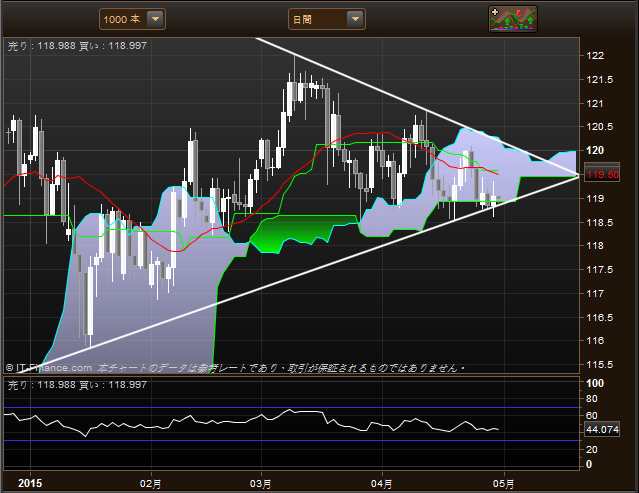
Task: Select the 118 price axis label
Action: (x=595, y=246)
